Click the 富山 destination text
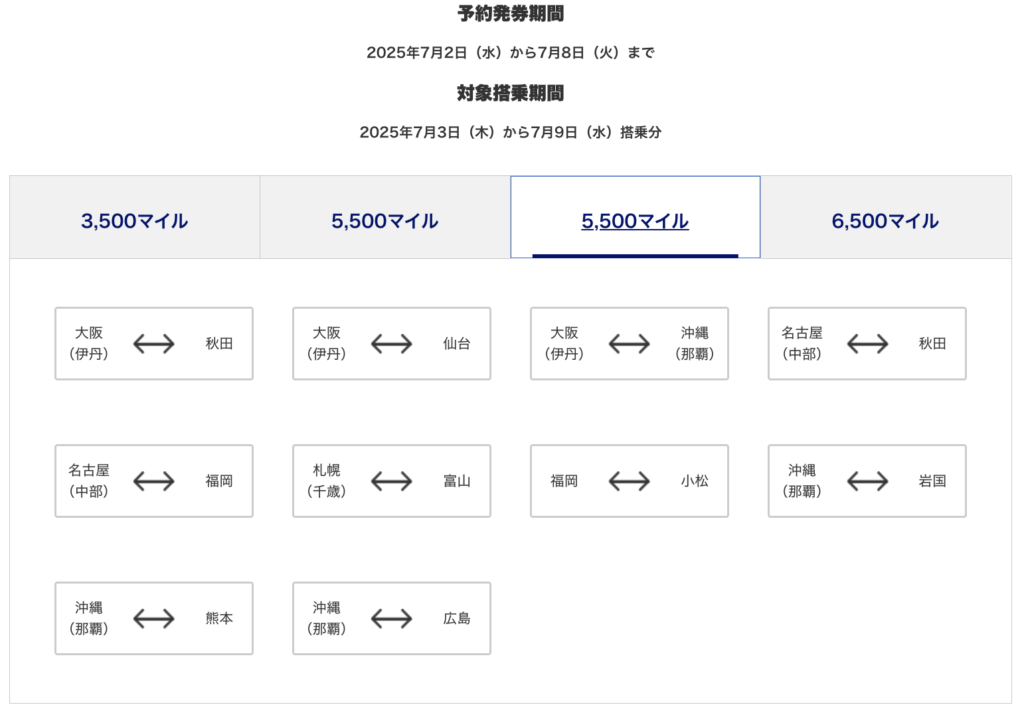This screenshot has width=1024, height=713. (457, 481)
